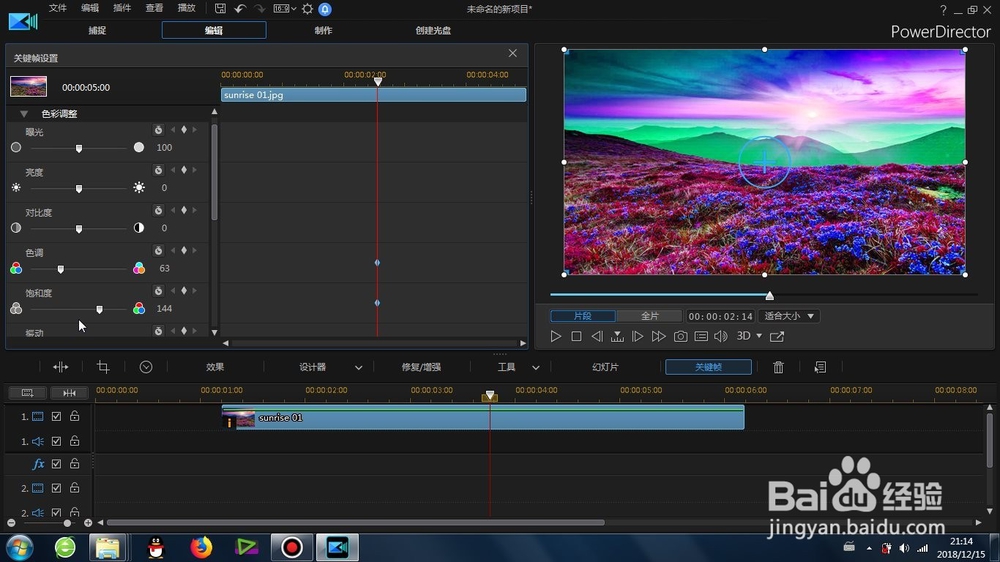Step to previous frame
This screenshot has width=1000, height=562.
coord(596,336)
